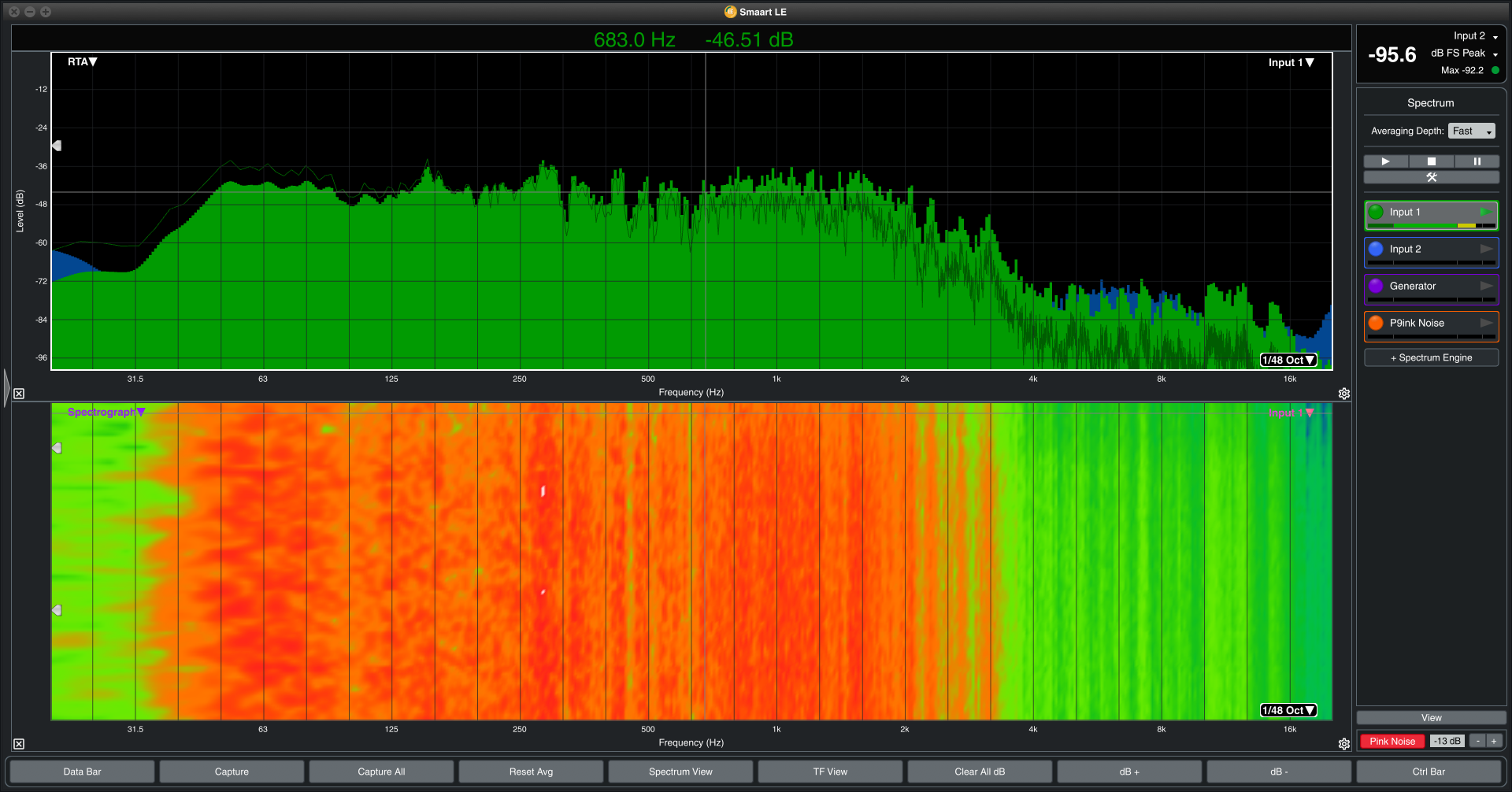Click the Data Bar button
Viewport: 1512px width, 792px height.
click(x=82, y=772)
